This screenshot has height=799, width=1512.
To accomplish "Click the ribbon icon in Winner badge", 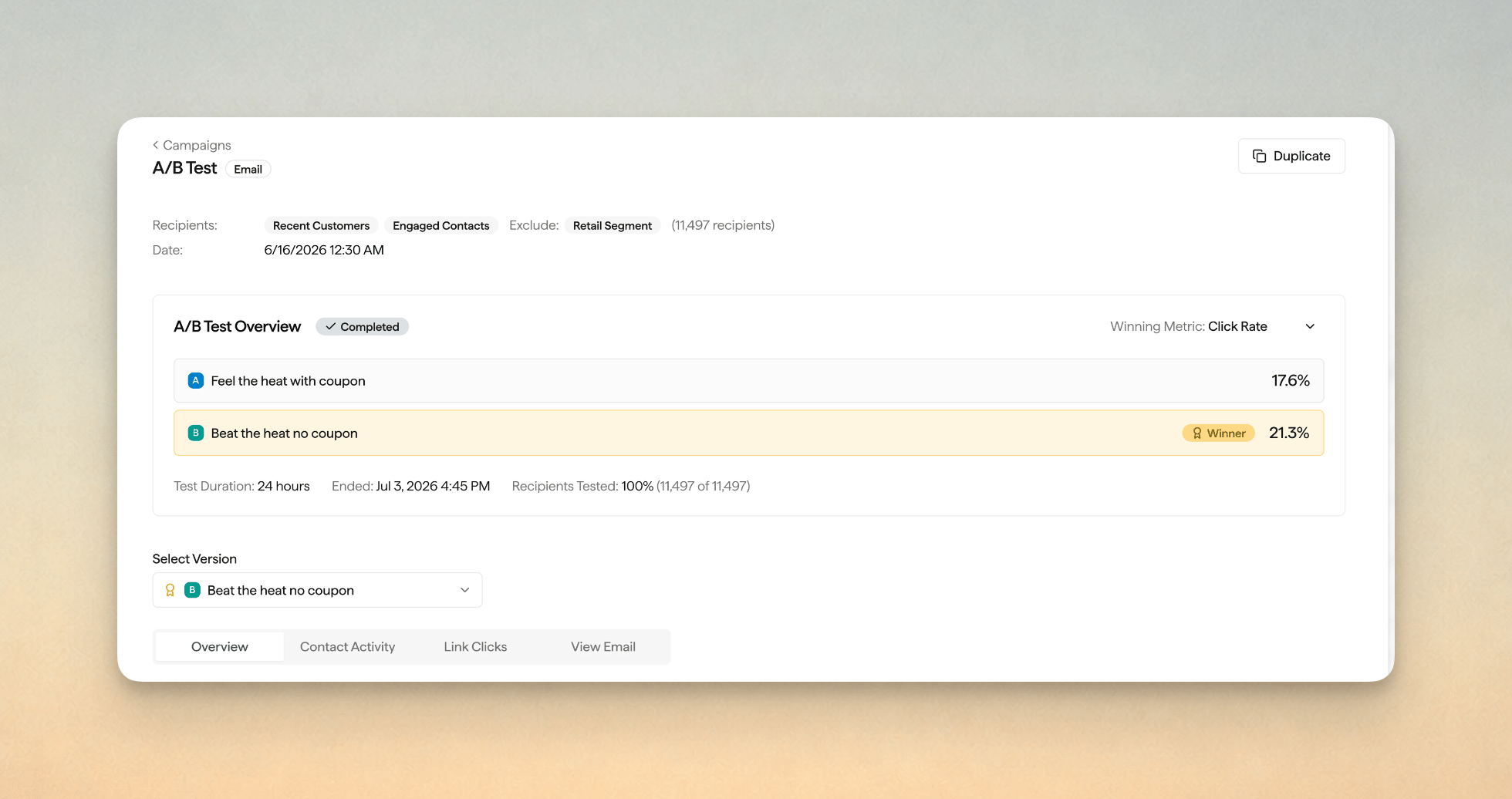I will click(1197, 433).
